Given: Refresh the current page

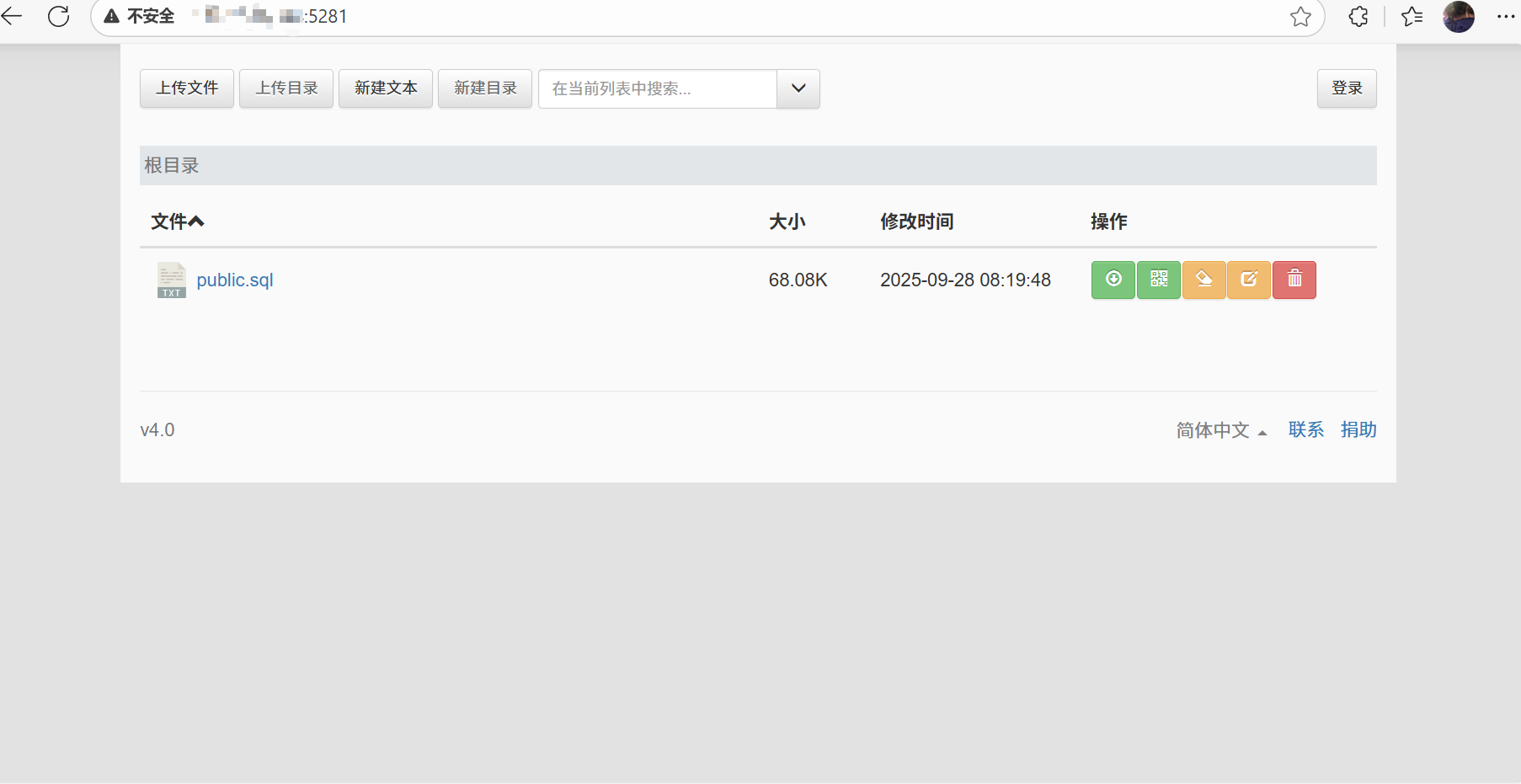Looking at the screenshot, I should coord(58,15).
